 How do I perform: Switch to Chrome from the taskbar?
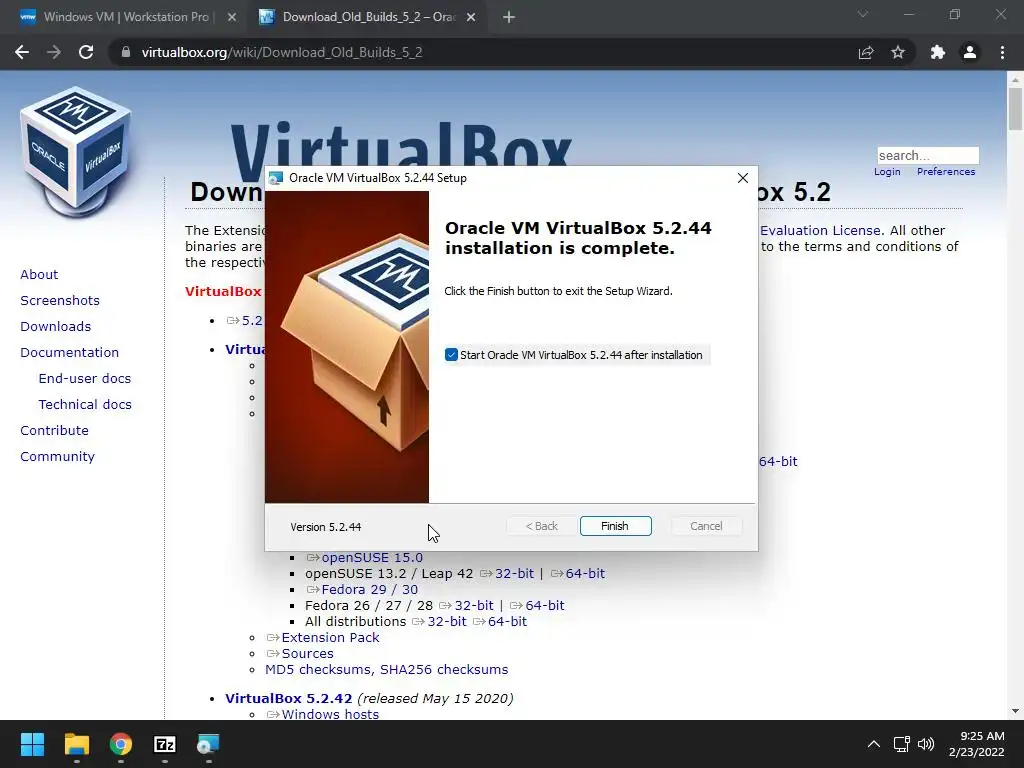point(121,744)
